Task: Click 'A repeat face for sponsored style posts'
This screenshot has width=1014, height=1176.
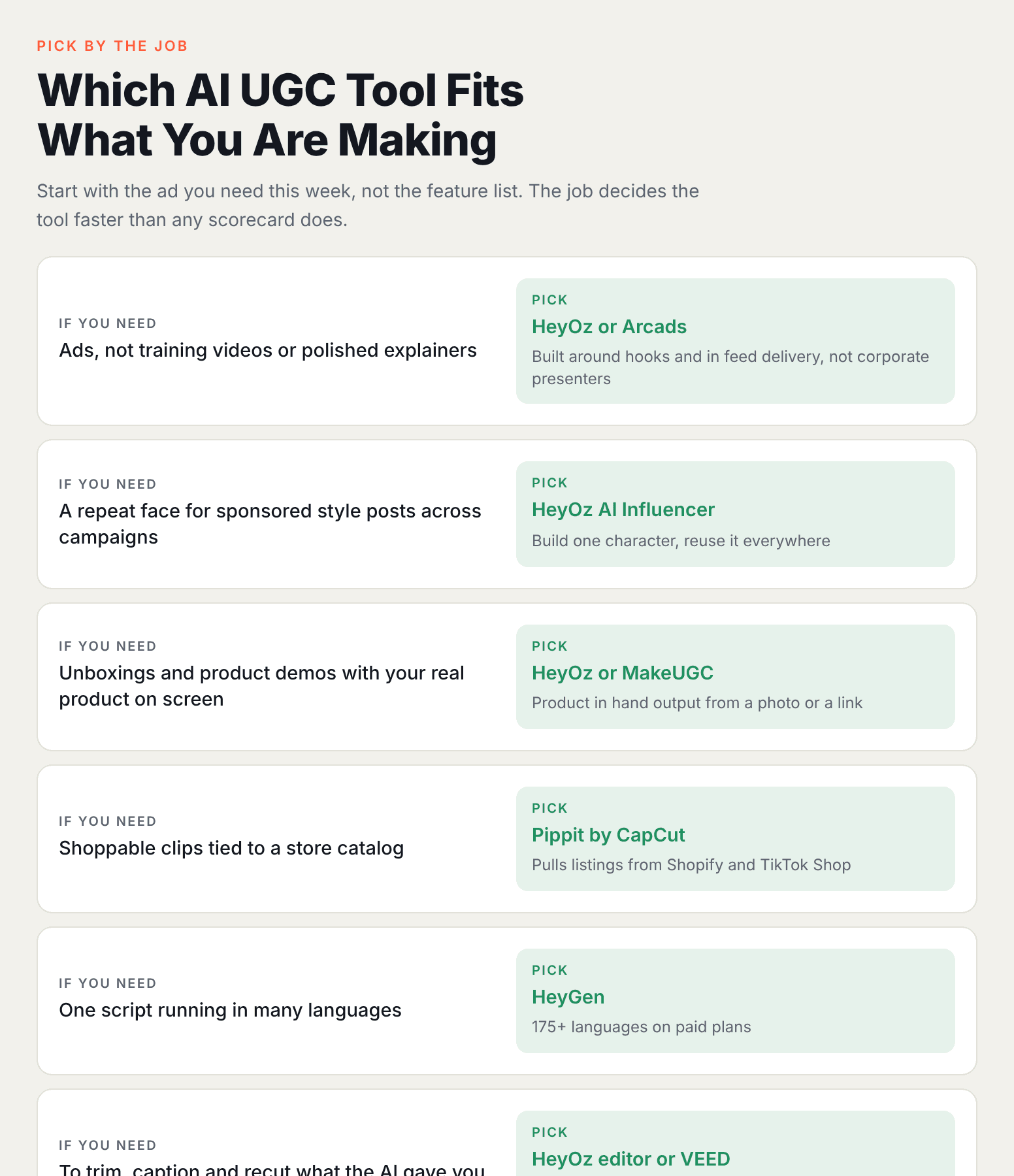Action: tap(270, 511)
